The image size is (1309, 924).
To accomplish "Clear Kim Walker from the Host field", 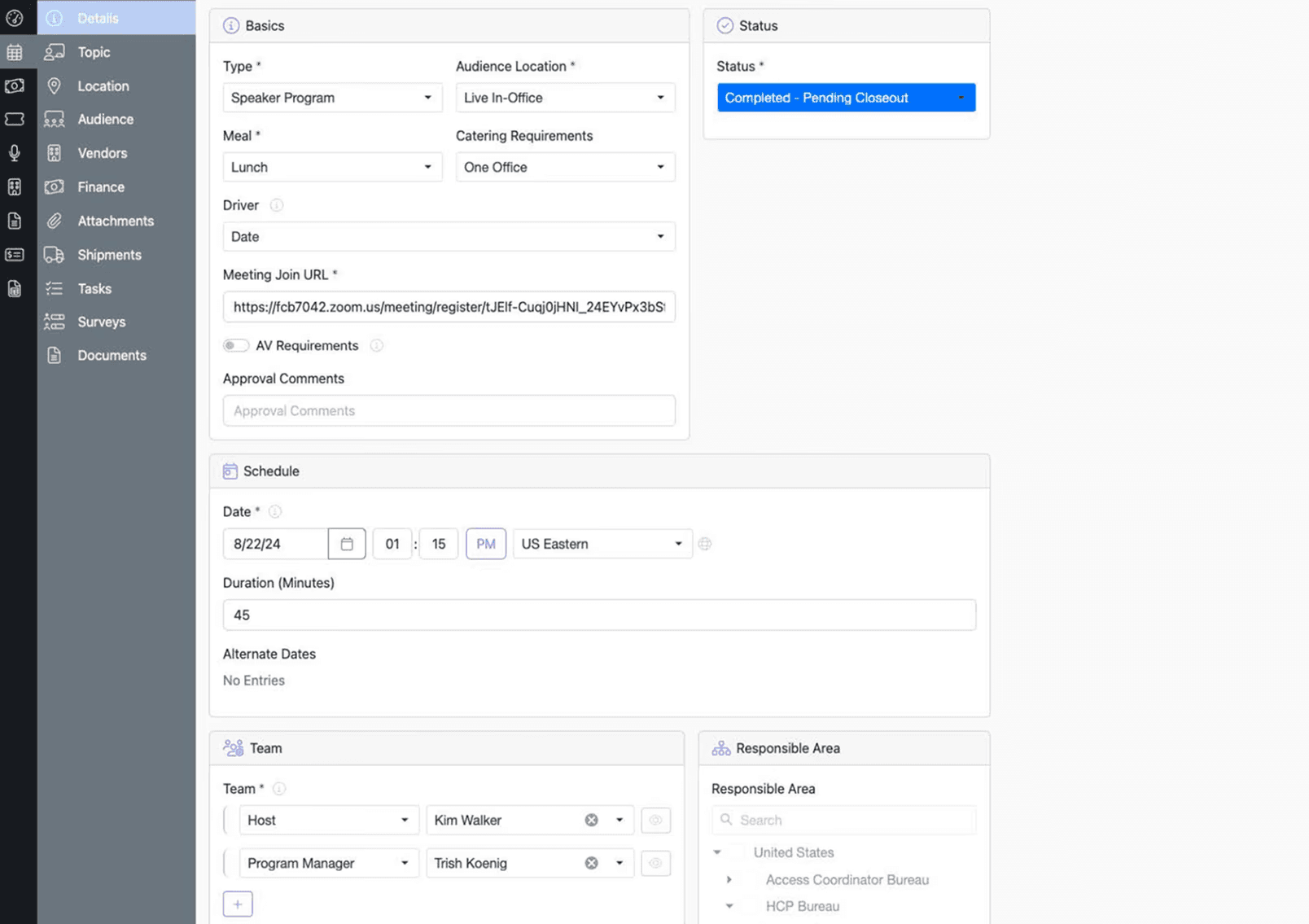I will coord(592,820).
